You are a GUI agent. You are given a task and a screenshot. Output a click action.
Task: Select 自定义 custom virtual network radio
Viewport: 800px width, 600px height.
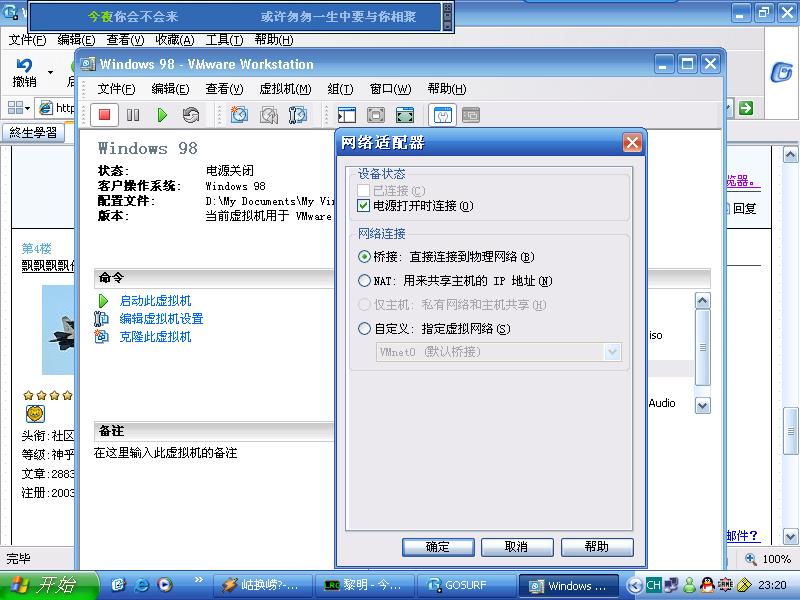[364, 328]
